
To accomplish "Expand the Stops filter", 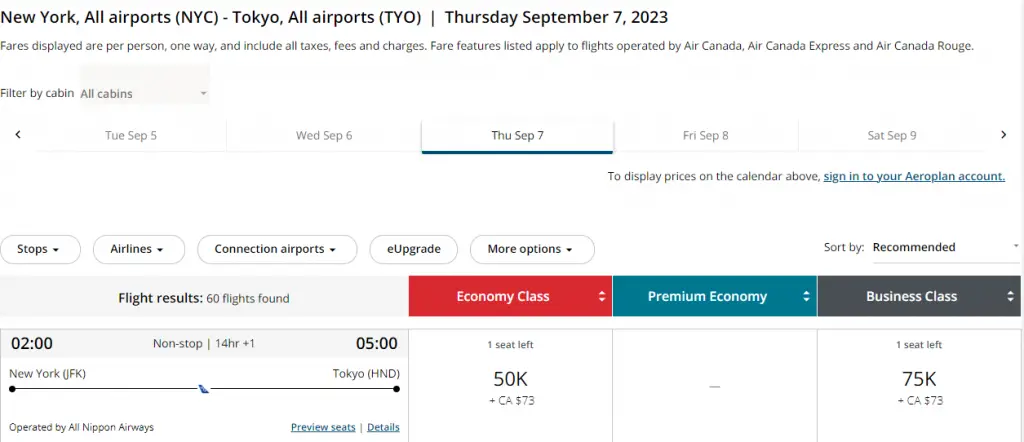I will [40, 249].
